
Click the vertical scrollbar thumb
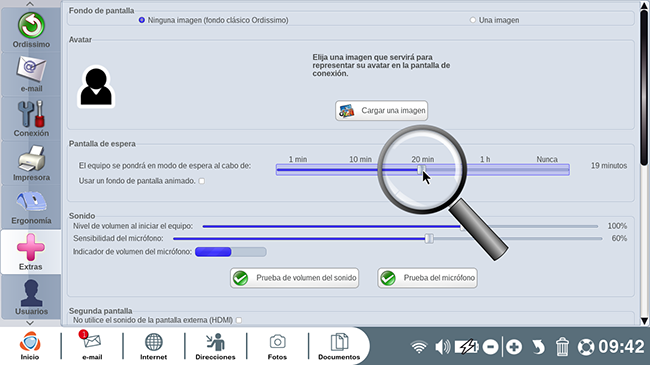[x=644, y=87]
